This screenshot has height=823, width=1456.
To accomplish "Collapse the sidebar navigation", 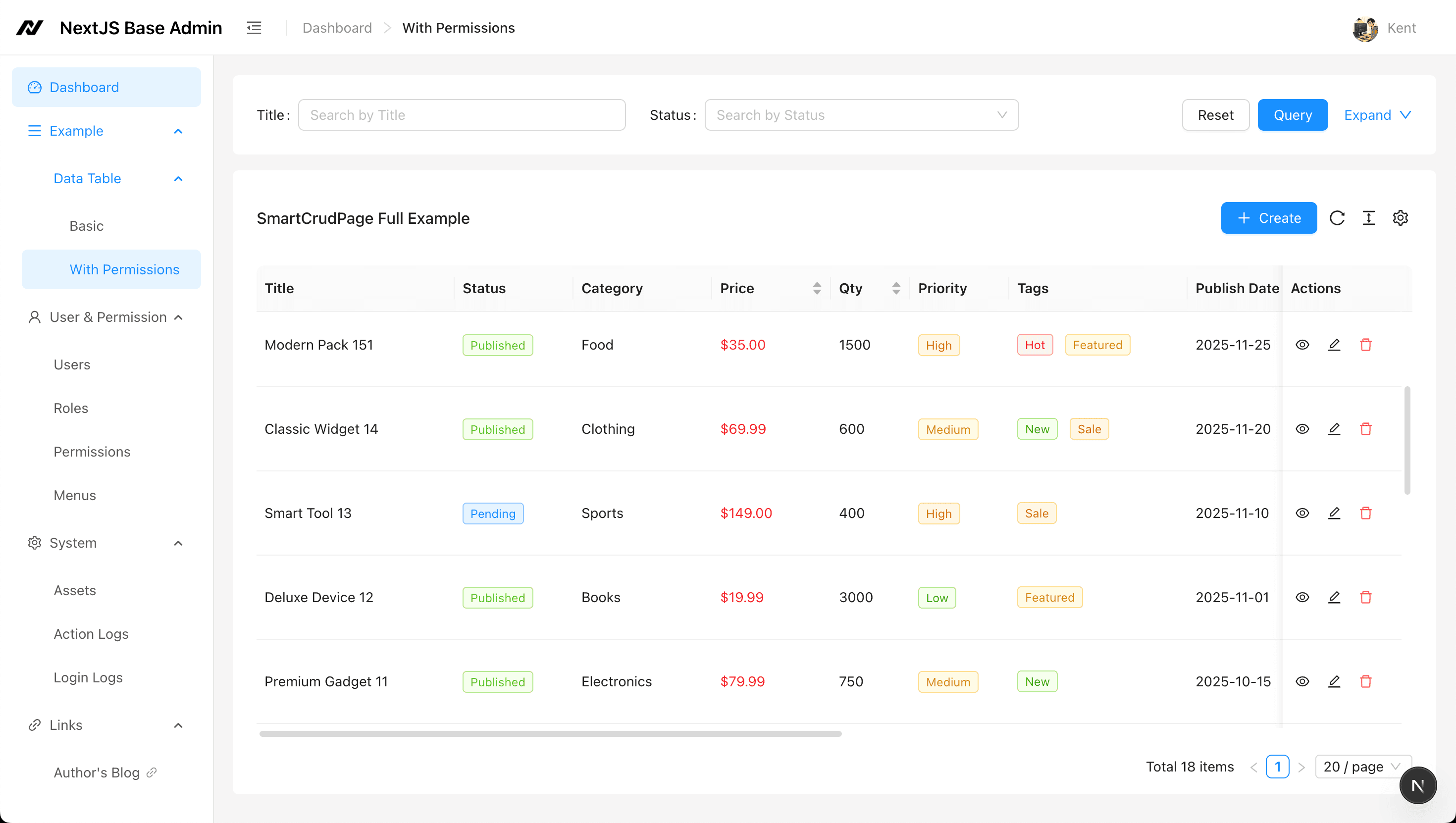I will coord(254,27).
